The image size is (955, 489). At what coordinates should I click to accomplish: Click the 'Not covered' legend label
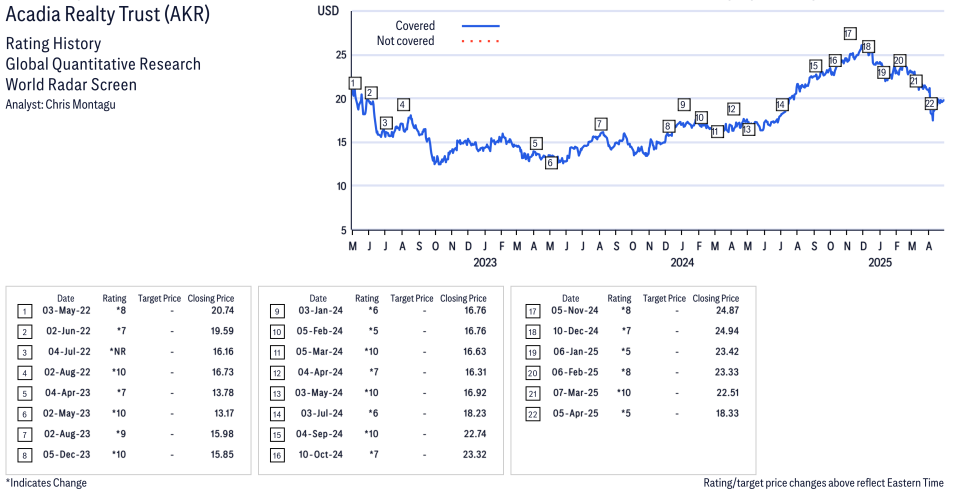[406, 41]
